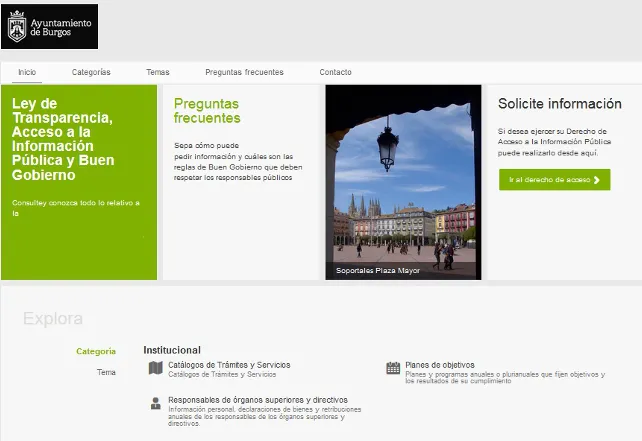
Task: Click the Ayuntamiento de Burgos logo
Action: (50, 27)
